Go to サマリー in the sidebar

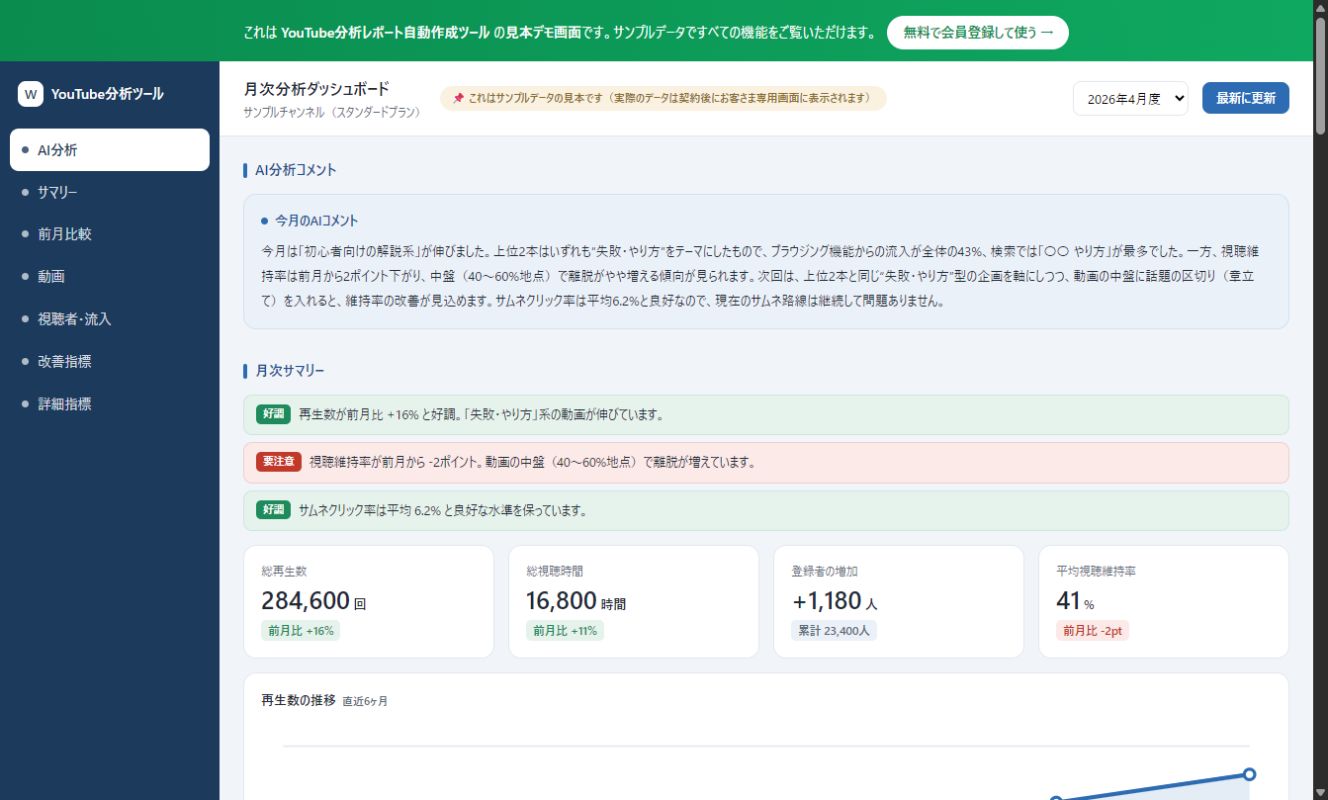tap(109, 192)
